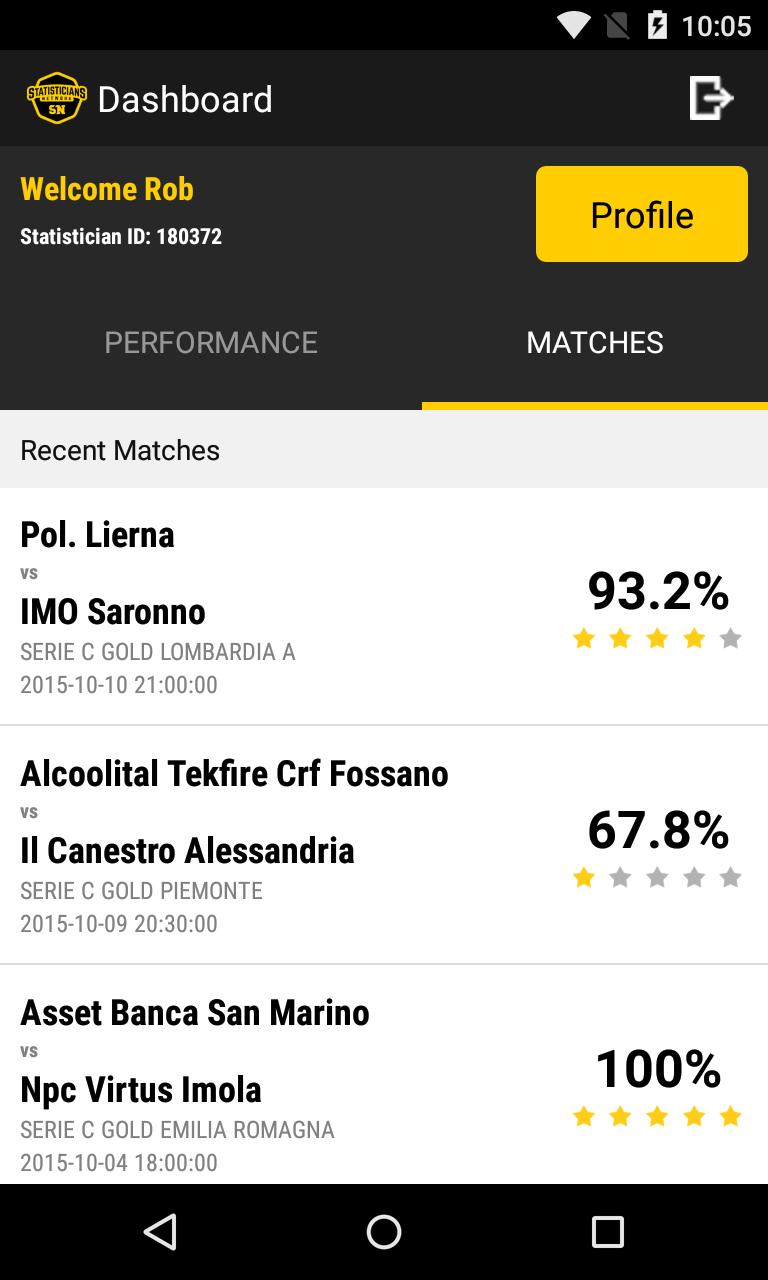Switch to the PERFORMANCE tab
This screenshot has height=1280, width=768.
pyautogui.click(x=211, y=343)
